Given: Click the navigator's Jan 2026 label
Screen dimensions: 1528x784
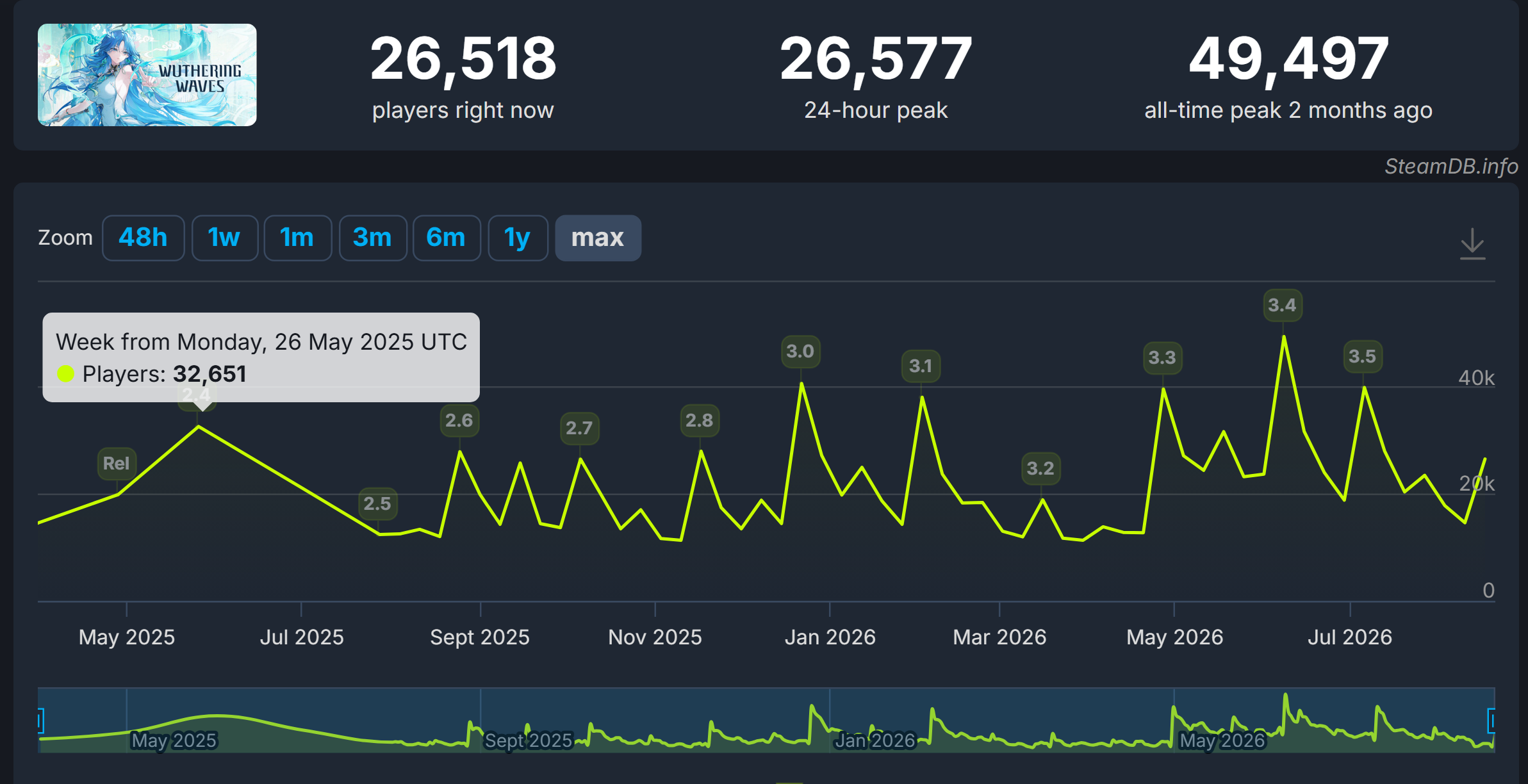Looking at the screenshot, I should click(x=875, y=740).
